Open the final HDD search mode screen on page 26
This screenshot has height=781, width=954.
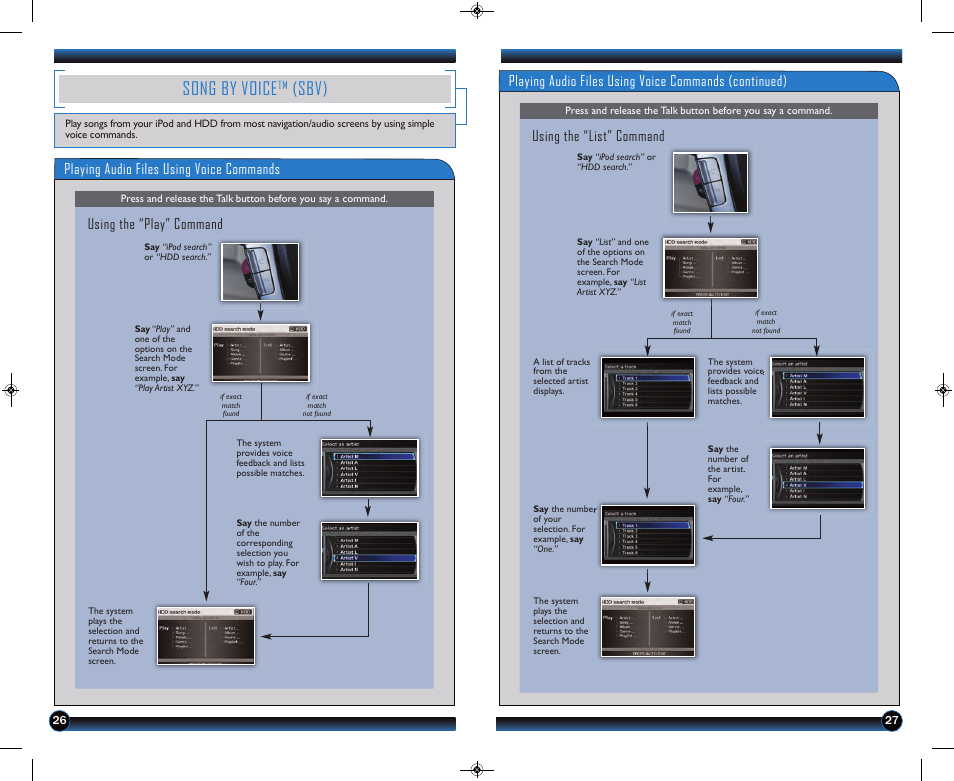pyautogui.click(x=206, y=636)
